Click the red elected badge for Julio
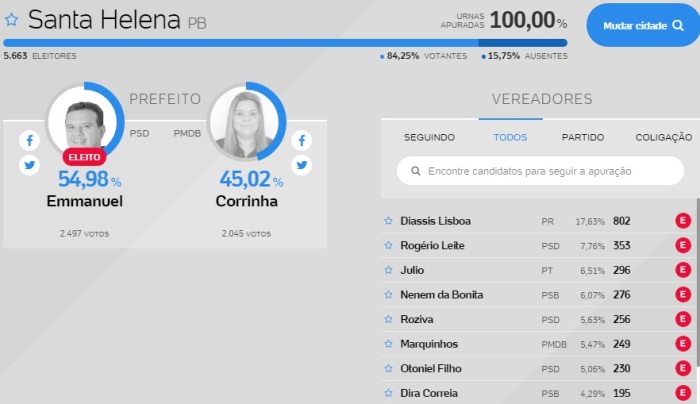The width and height of the screenshot is (700, 404). click(x=683, y=270)
